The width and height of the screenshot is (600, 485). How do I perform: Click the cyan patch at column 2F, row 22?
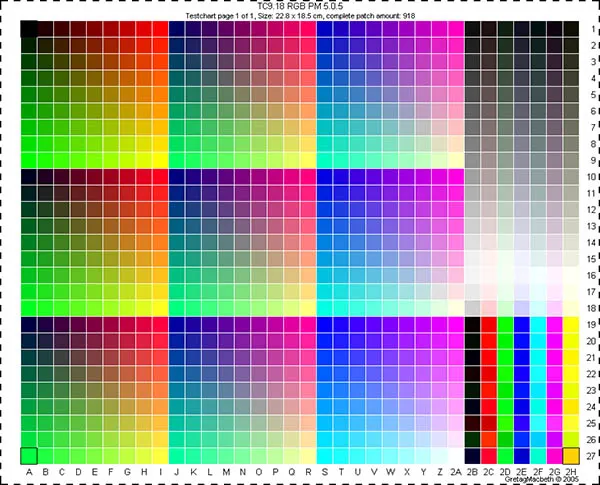[538, 373]
